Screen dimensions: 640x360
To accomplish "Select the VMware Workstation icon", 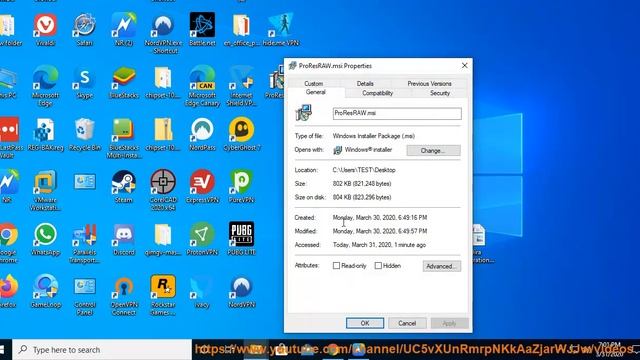I will click(45, 191).
